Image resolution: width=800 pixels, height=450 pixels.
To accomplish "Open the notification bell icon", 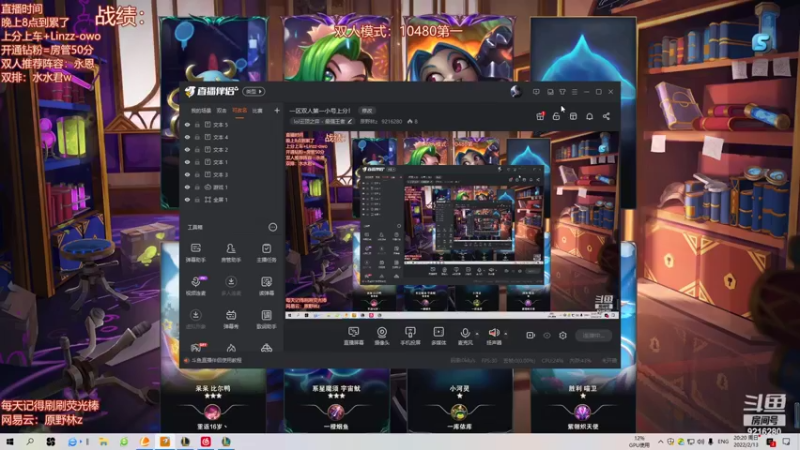I will (589, 116).
